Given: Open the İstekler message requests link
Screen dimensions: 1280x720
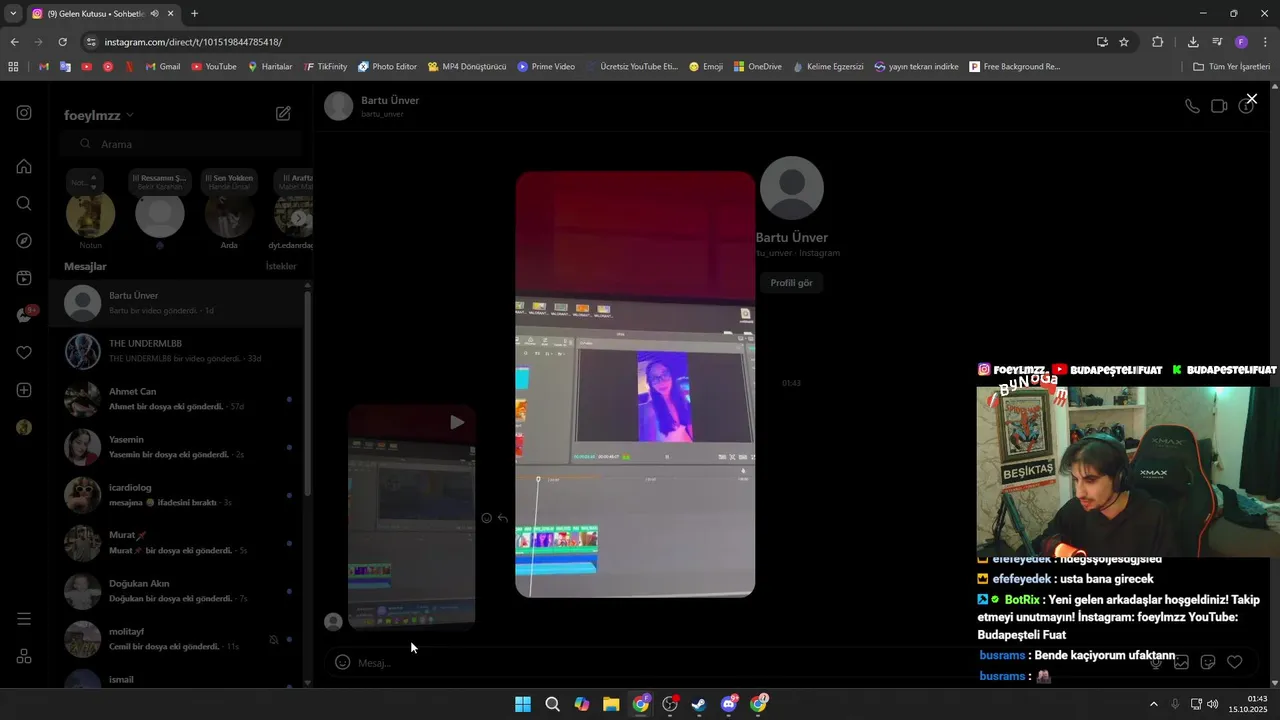Looking at the screenshot, I should [281, 266].
